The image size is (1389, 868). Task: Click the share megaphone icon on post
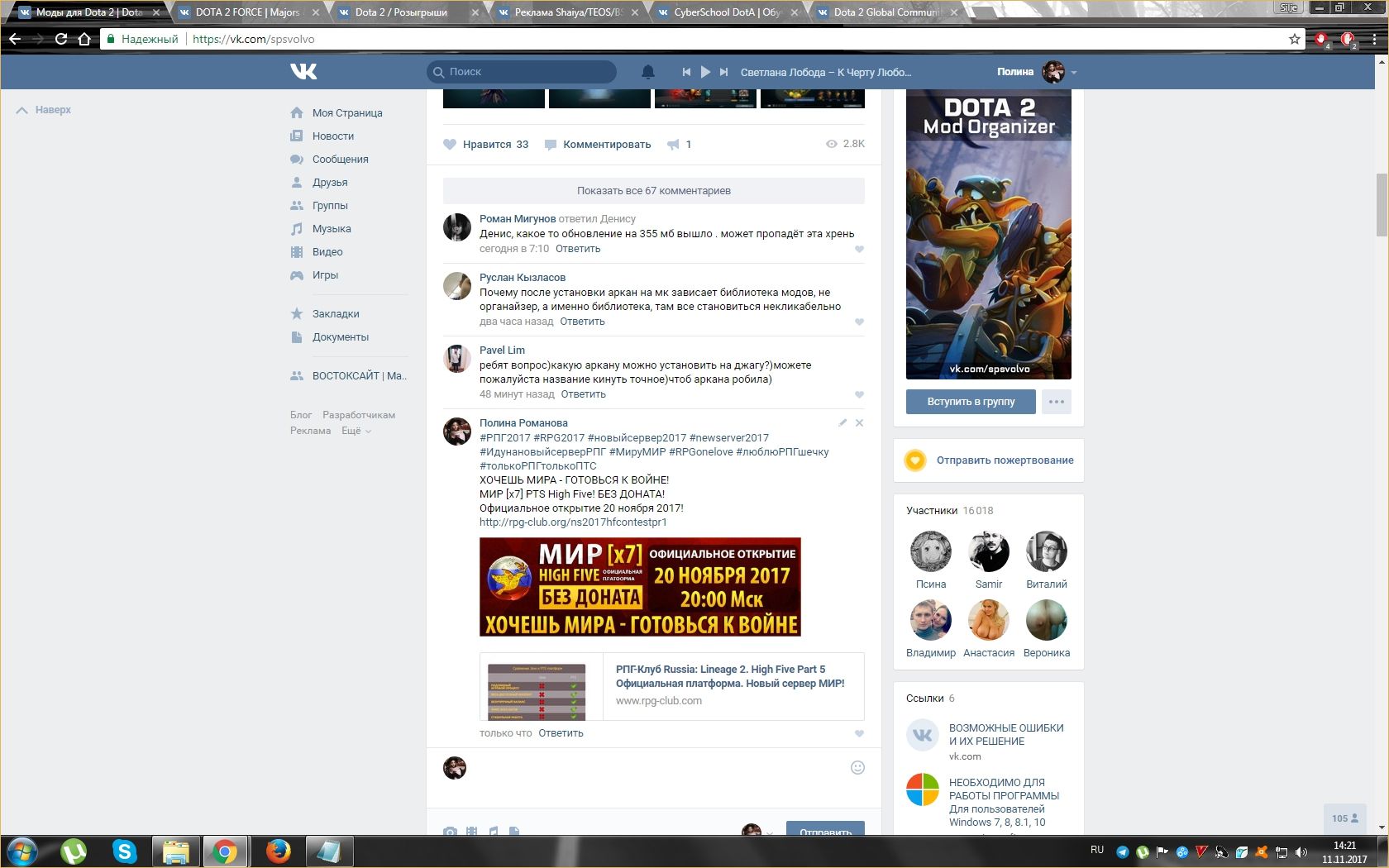[x=674, y=145]
